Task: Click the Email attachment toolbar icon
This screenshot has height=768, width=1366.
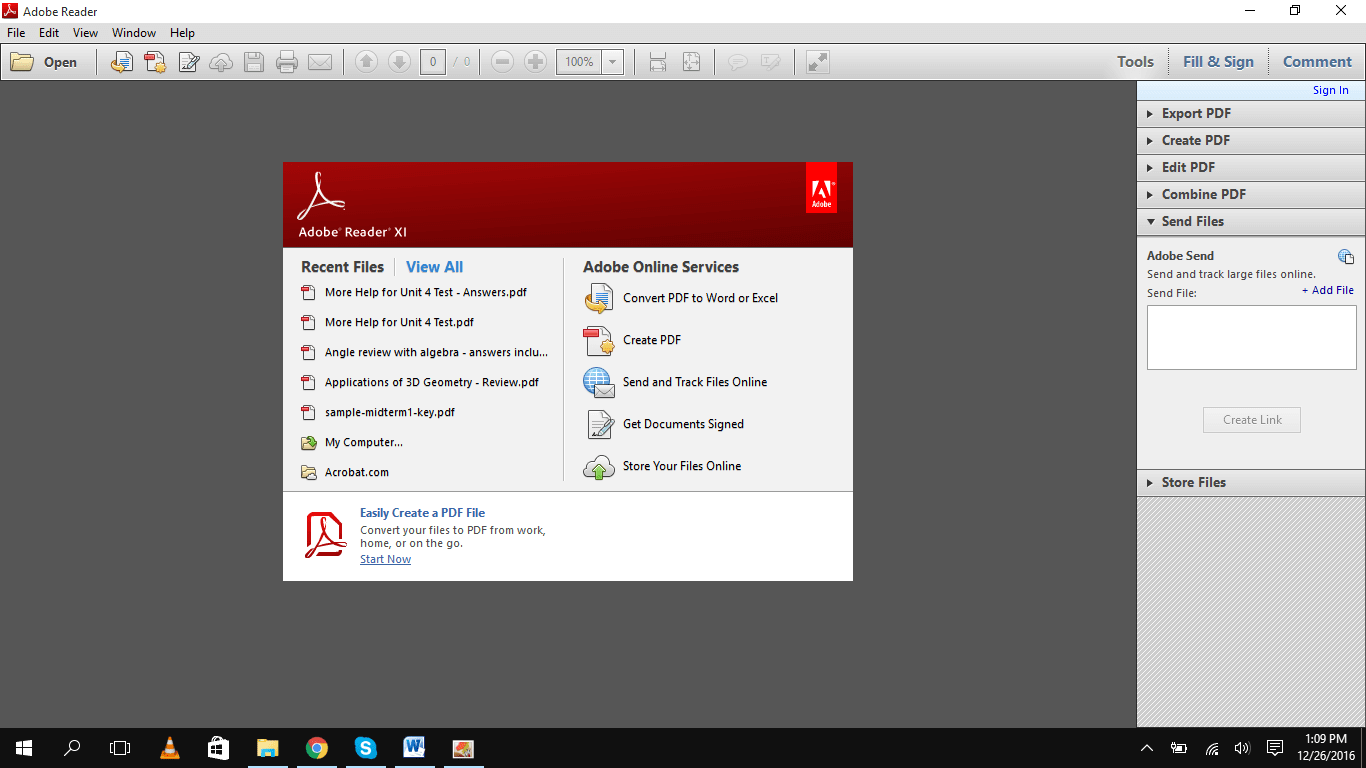Action: [x=319, y=61]
